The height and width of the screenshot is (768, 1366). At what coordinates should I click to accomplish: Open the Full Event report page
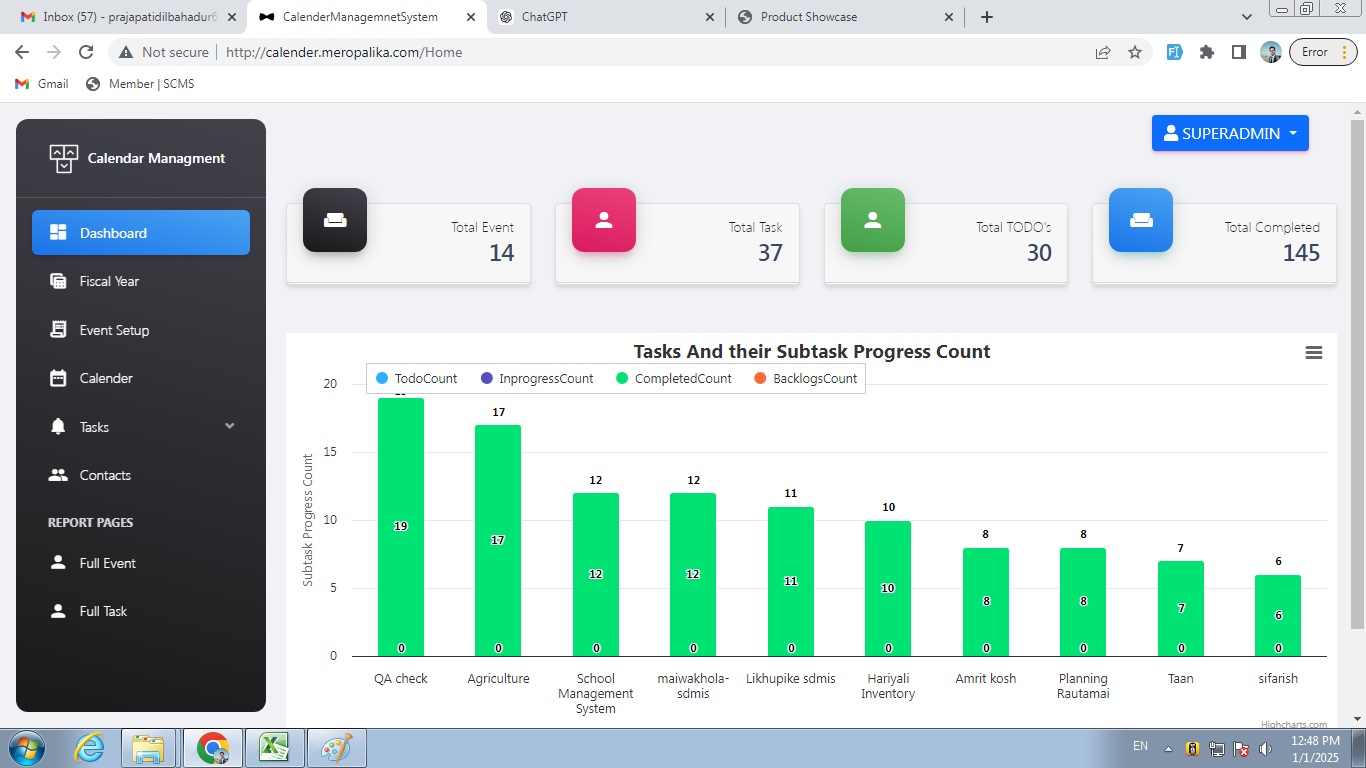coord(107,563)
